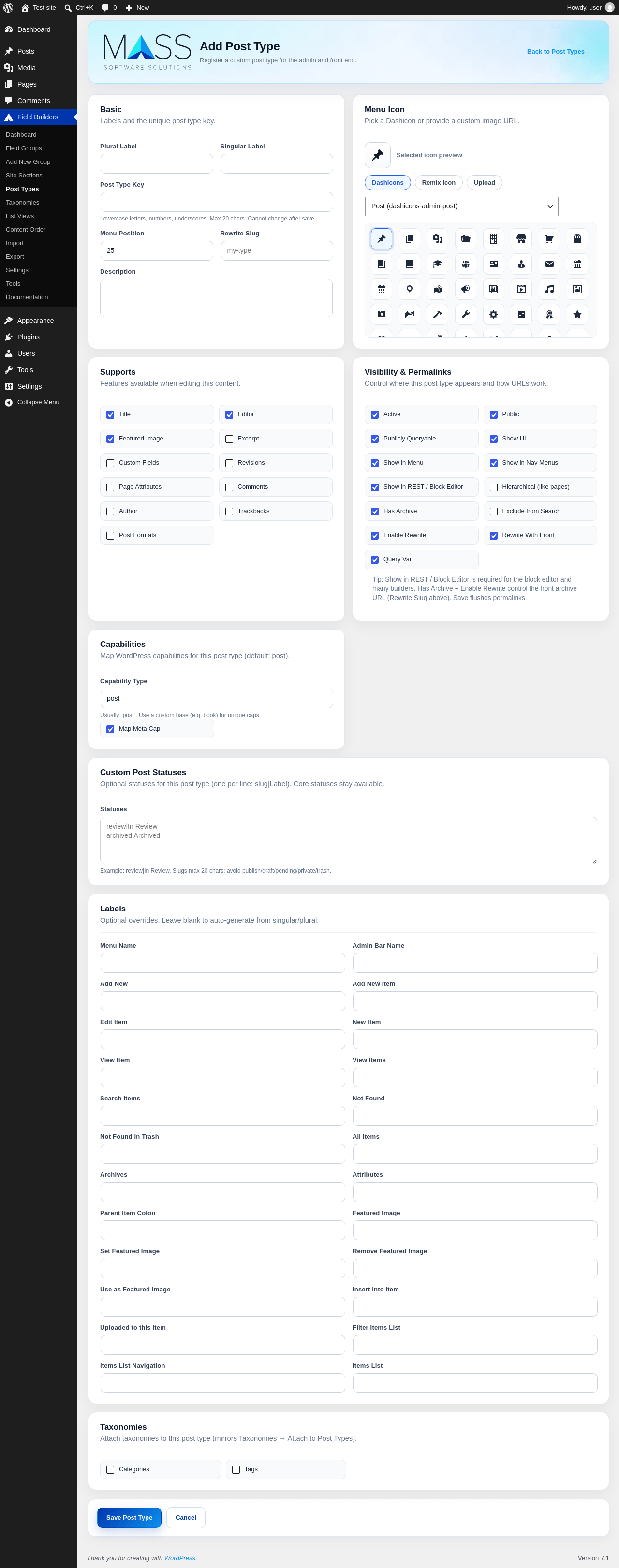Select the star Dashicon

pos(577,314)
